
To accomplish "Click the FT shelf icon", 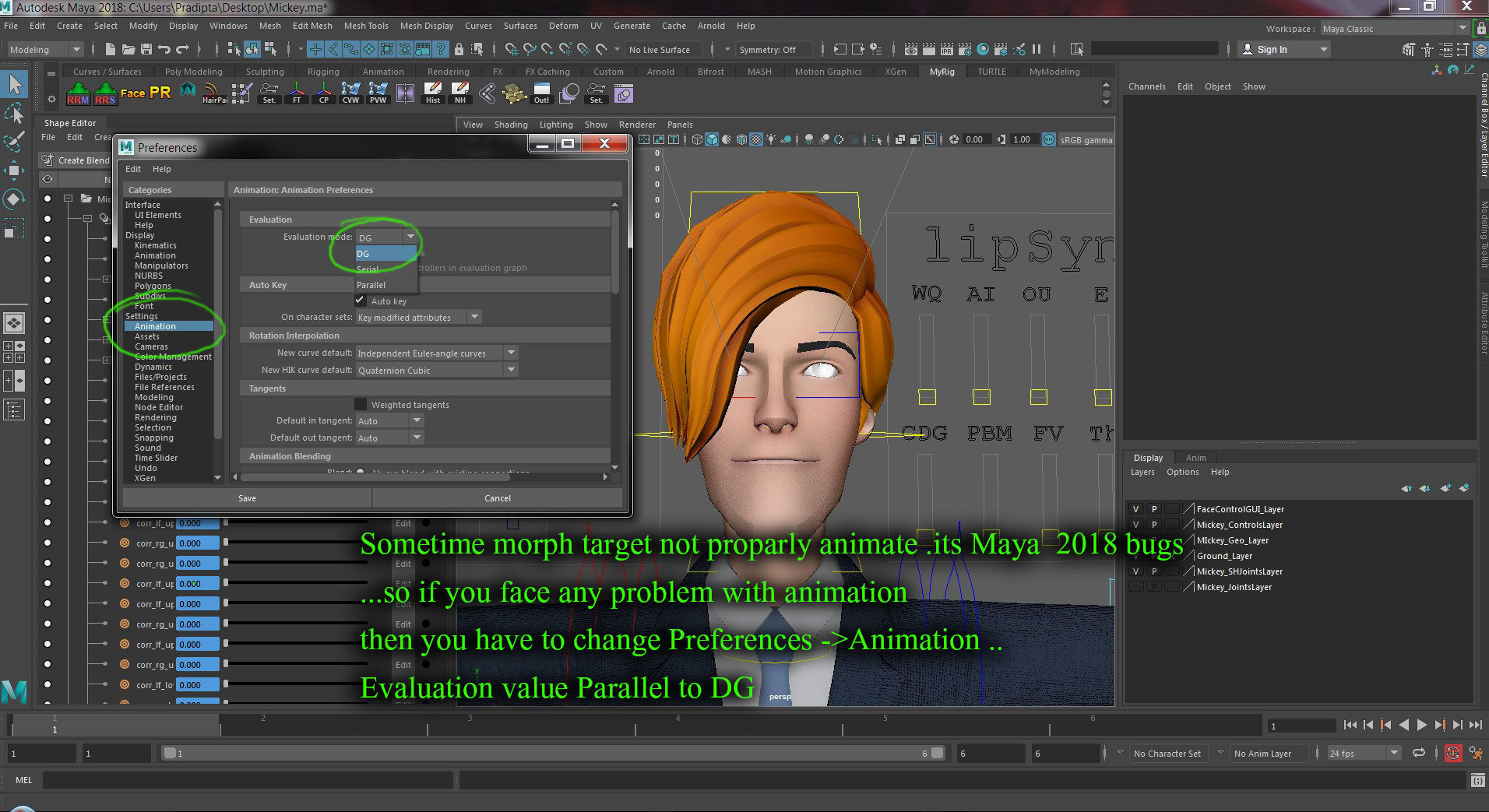I will tap(296, 93).
